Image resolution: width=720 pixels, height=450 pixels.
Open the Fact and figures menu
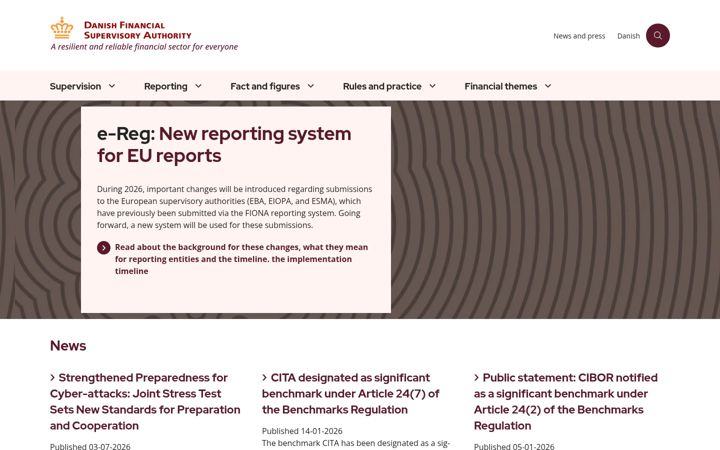point(265,86)
